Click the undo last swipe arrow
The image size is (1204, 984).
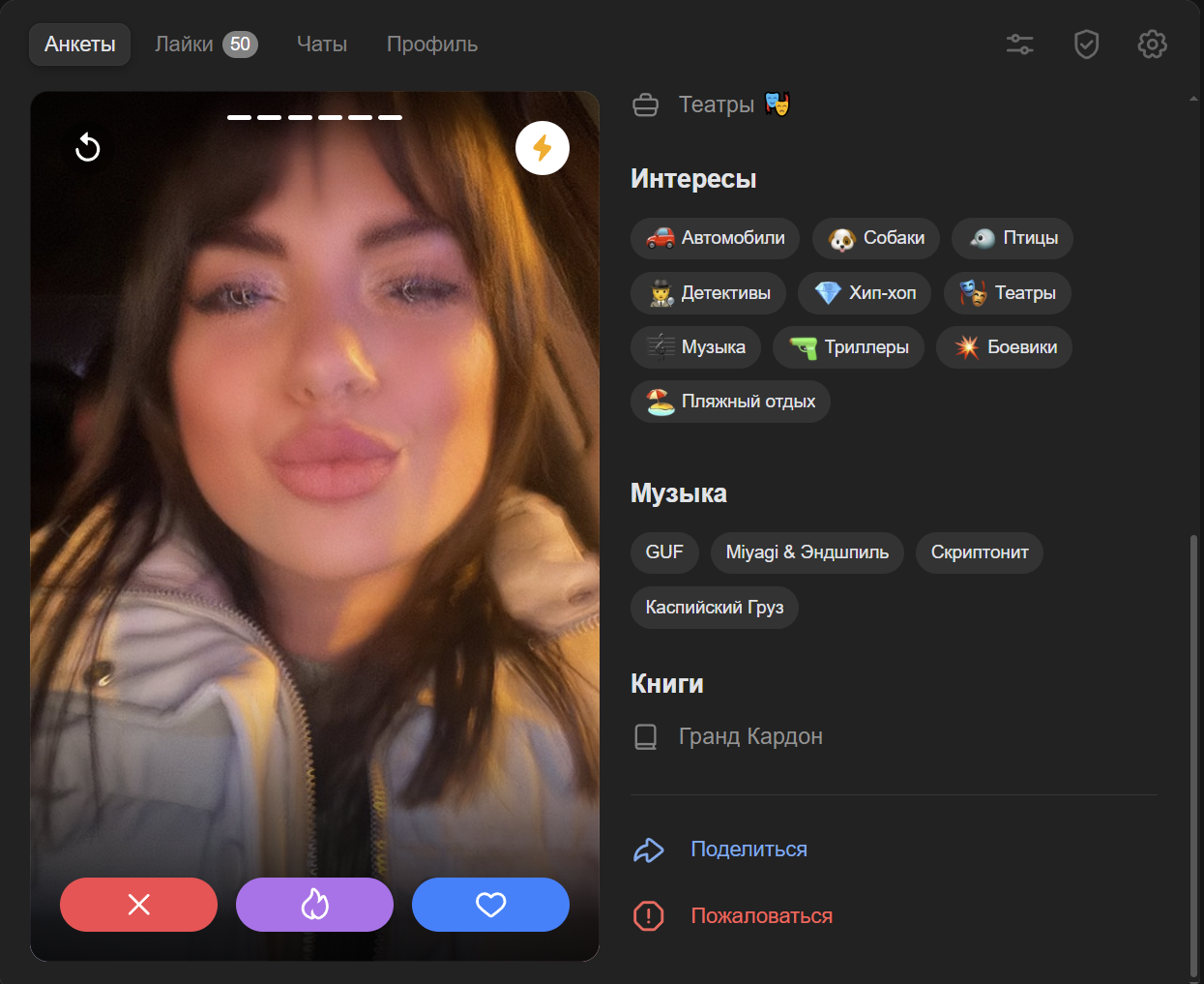point(88,147)
